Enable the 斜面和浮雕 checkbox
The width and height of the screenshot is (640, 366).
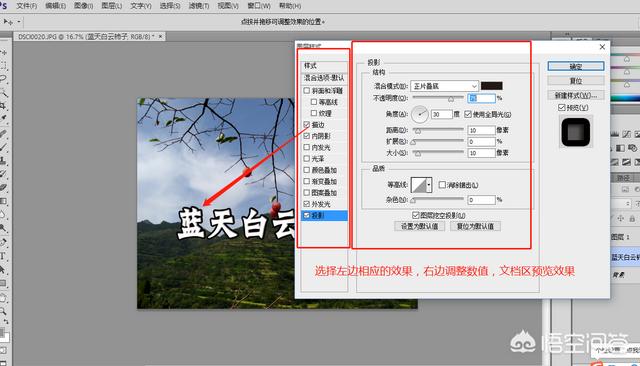click(x=307, y=91)
